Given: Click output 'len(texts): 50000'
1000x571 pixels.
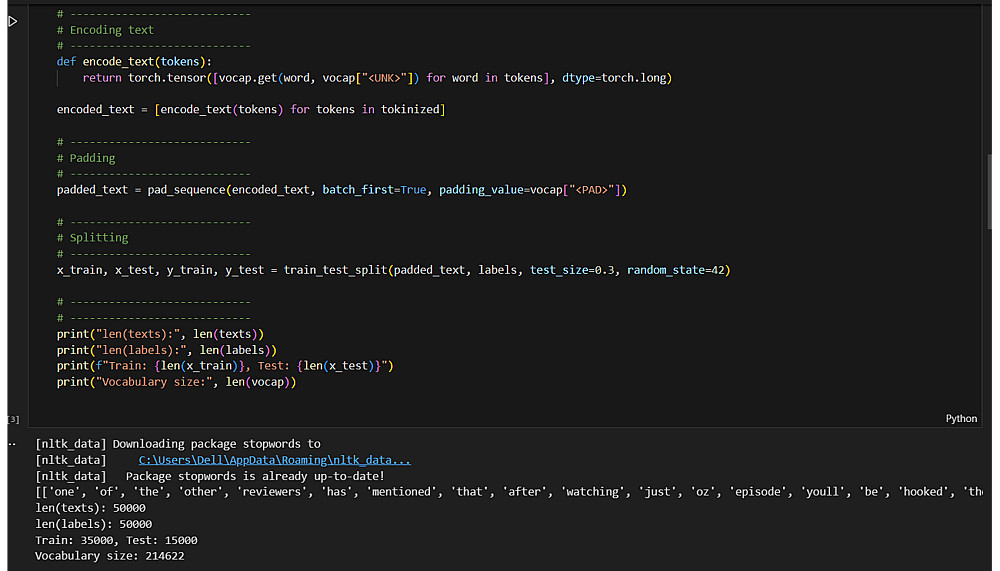Looking at the screenshot, I should 90,508.
